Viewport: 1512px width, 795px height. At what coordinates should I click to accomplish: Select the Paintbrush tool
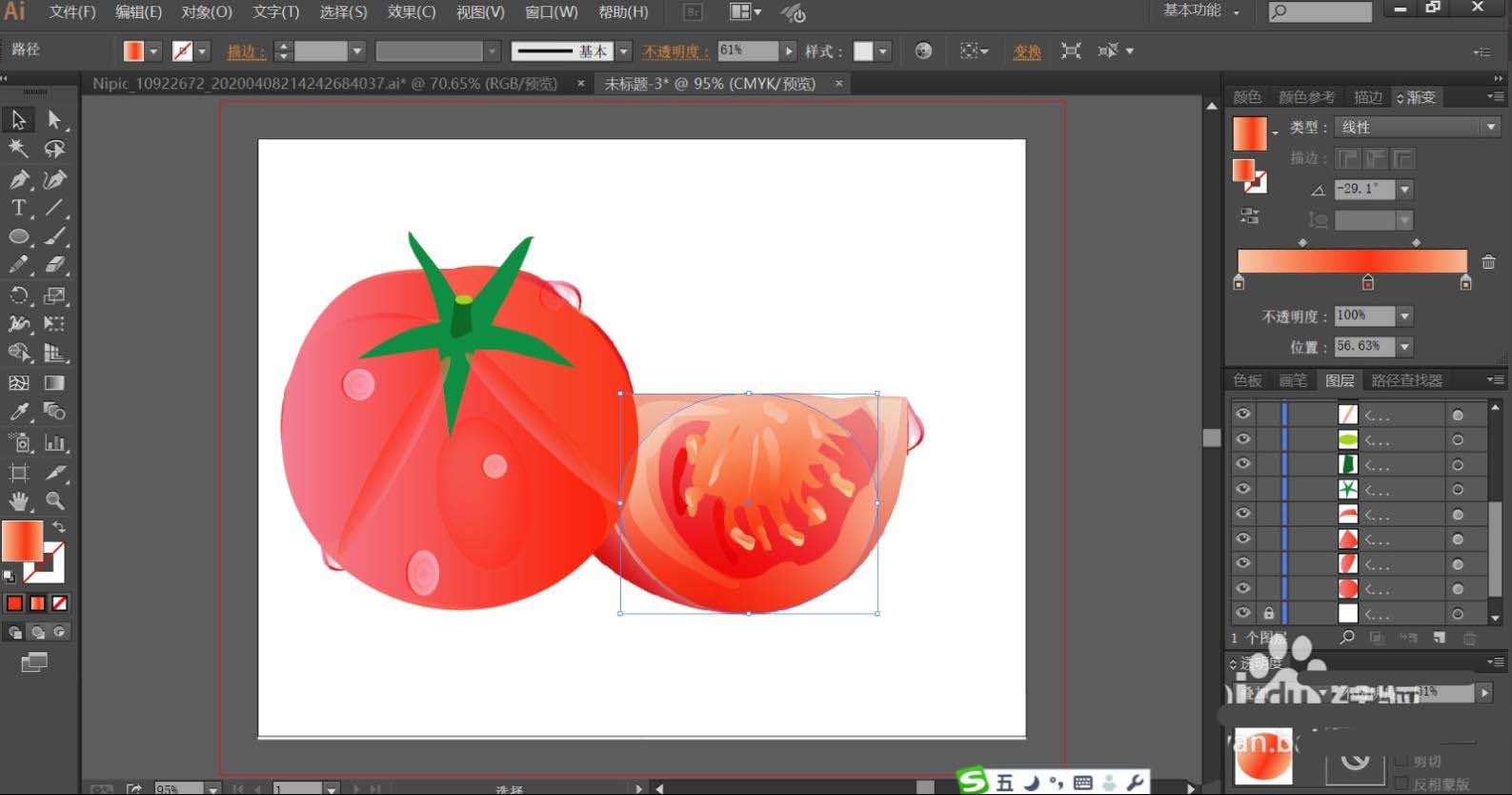pyautogui.click(x=54, y=236)
